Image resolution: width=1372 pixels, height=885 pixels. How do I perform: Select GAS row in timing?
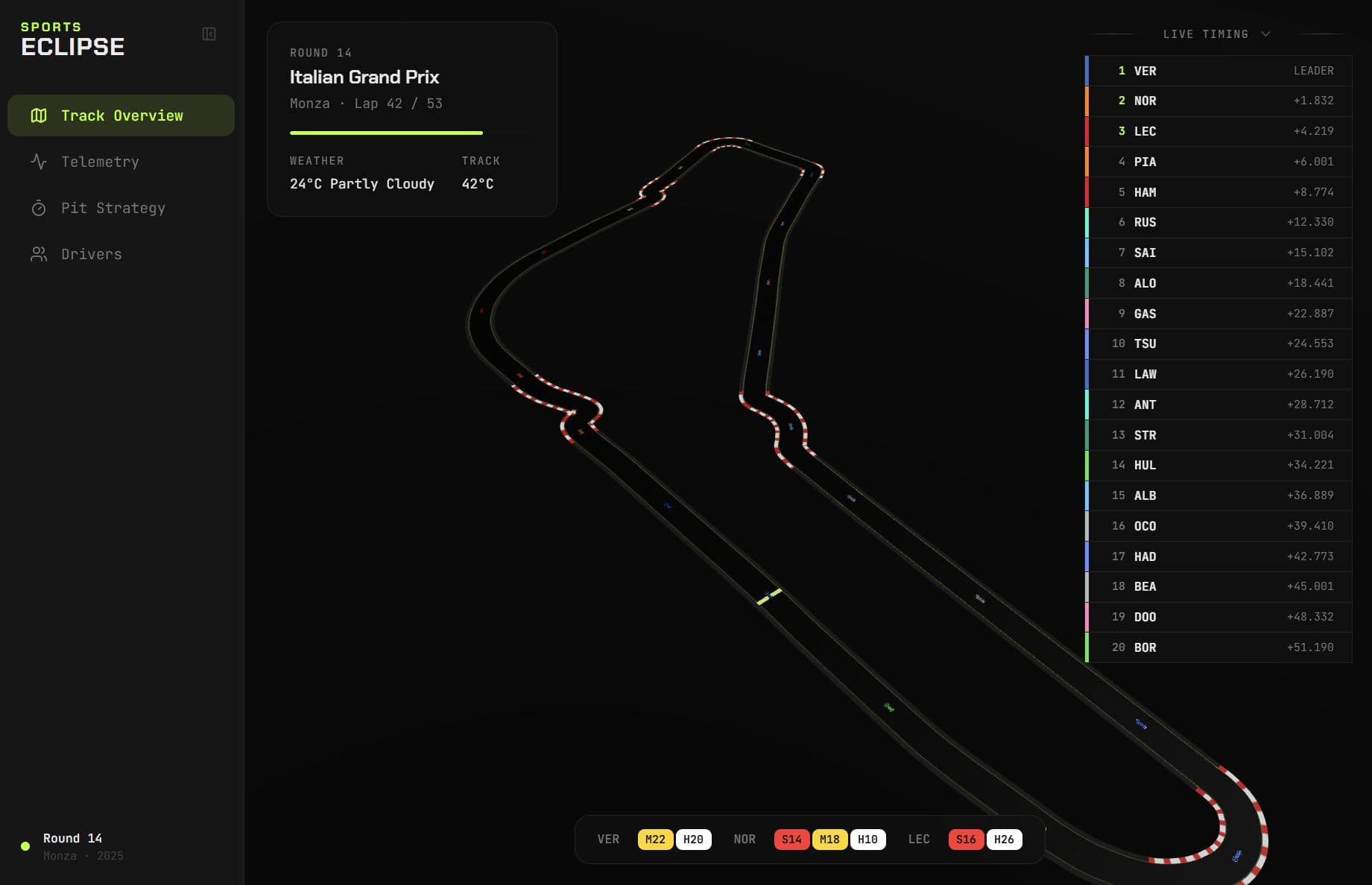[x=1218, y=314]
